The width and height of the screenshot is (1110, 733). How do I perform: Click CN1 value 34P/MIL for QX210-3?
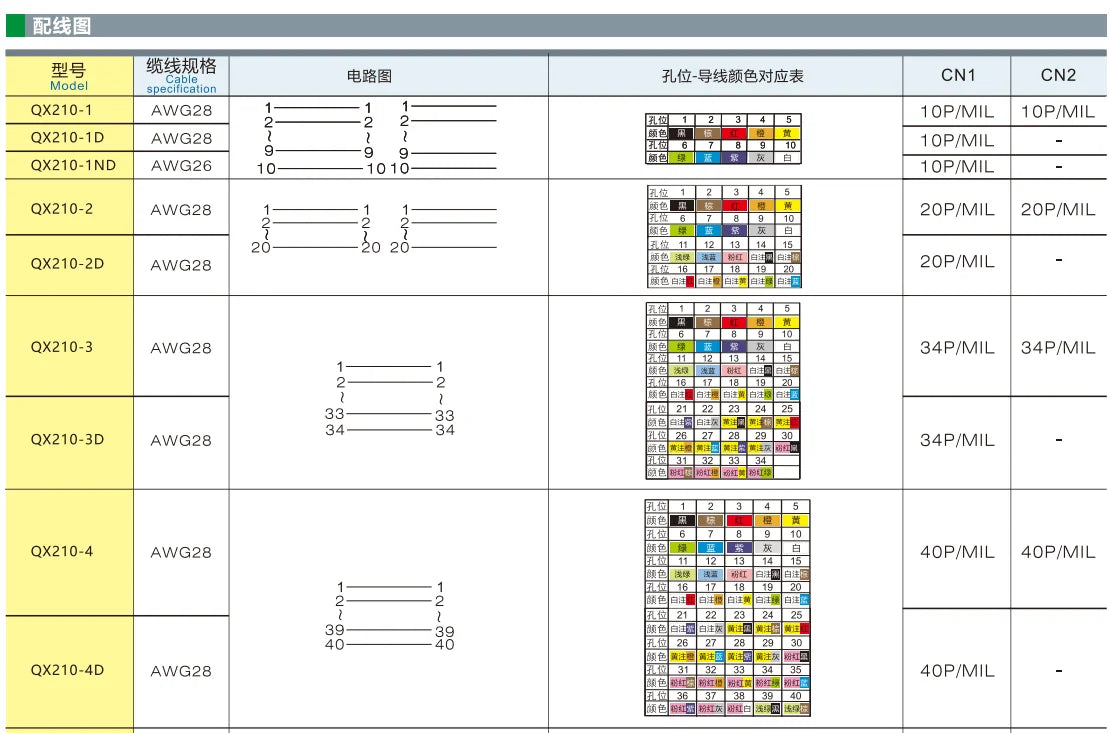point(957,348)
